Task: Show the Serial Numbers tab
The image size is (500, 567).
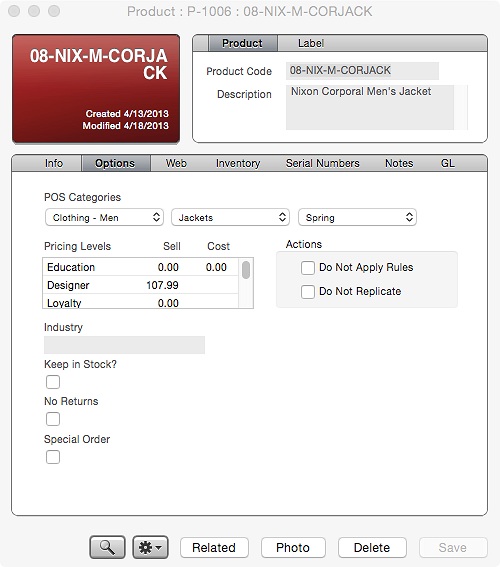Action: [x=322, y=163]
